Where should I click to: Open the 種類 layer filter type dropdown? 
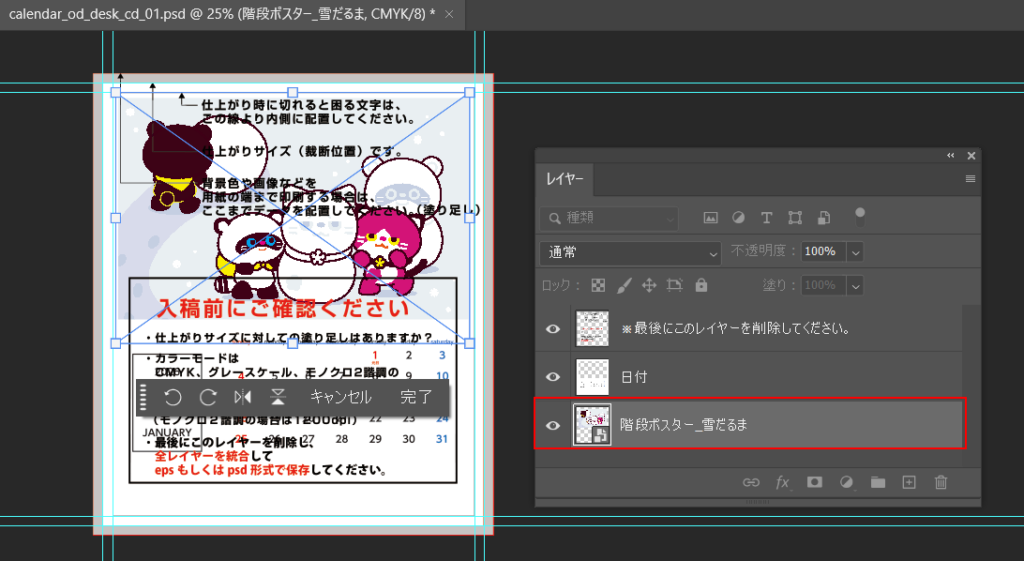[610, 217]
